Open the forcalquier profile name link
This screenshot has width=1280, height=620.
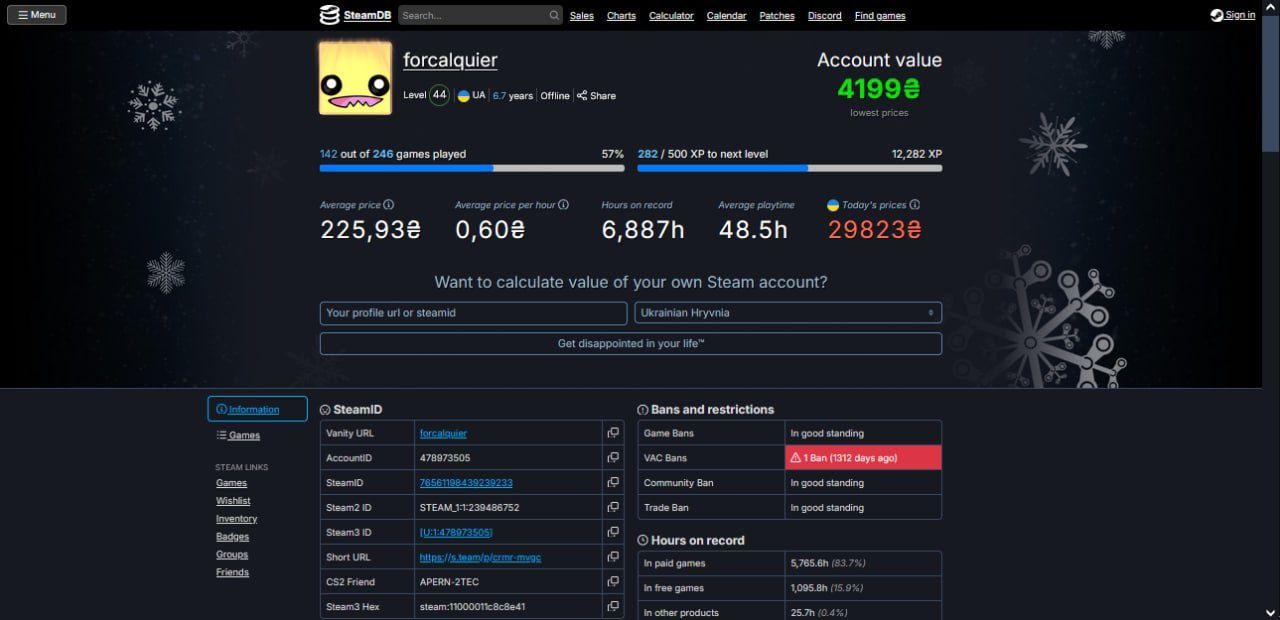(x=450, y=60)
